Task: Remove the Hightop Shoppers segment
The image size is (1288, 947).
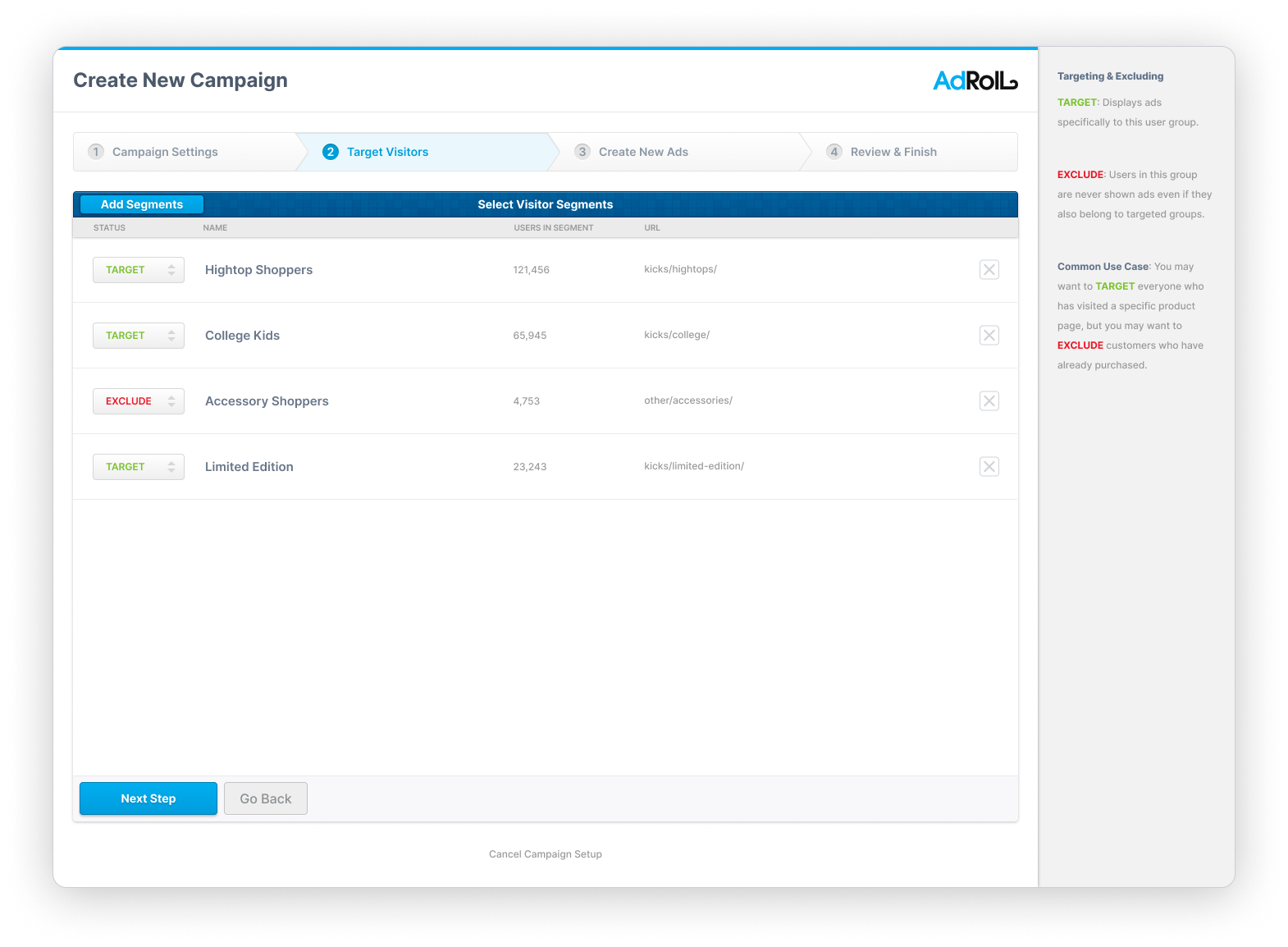Action: coord(989,270)
